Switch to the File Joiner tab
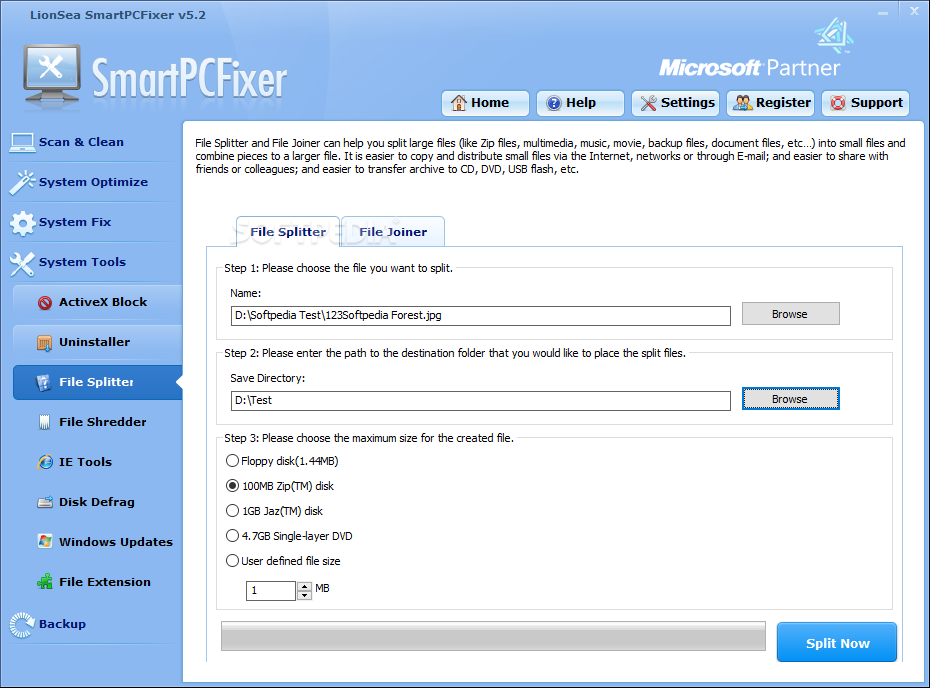 pos(393,232)
